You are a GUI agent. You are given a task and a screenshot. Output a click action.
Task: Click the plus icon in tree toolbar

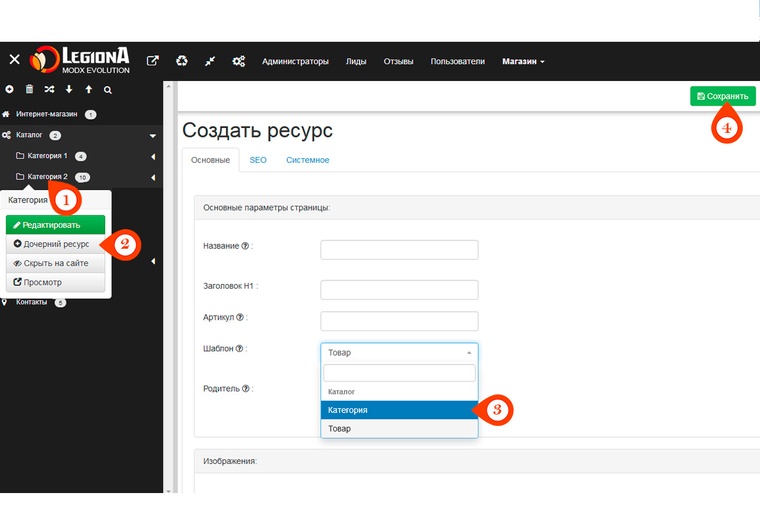pos(10,90)
